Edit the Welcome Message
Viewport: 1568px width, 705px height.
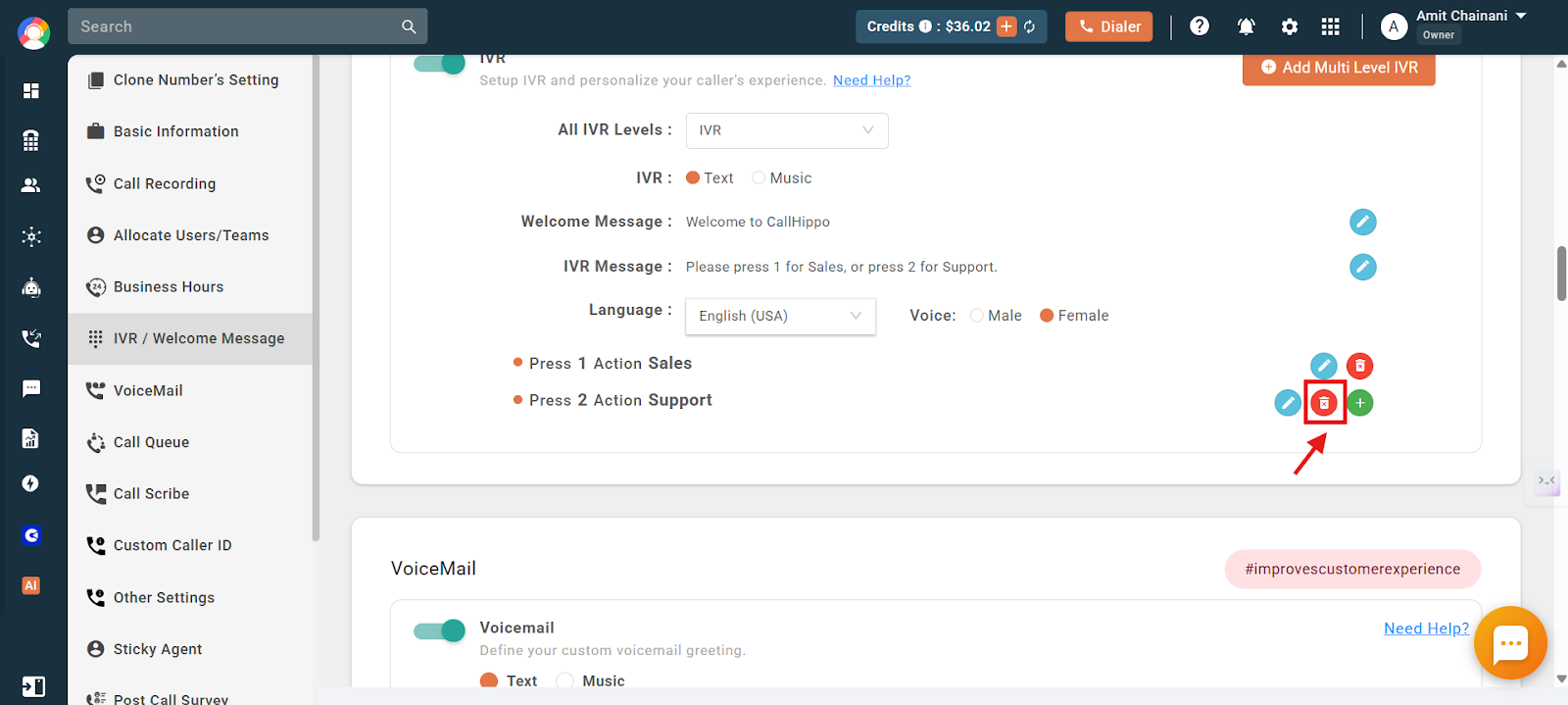1362,223
